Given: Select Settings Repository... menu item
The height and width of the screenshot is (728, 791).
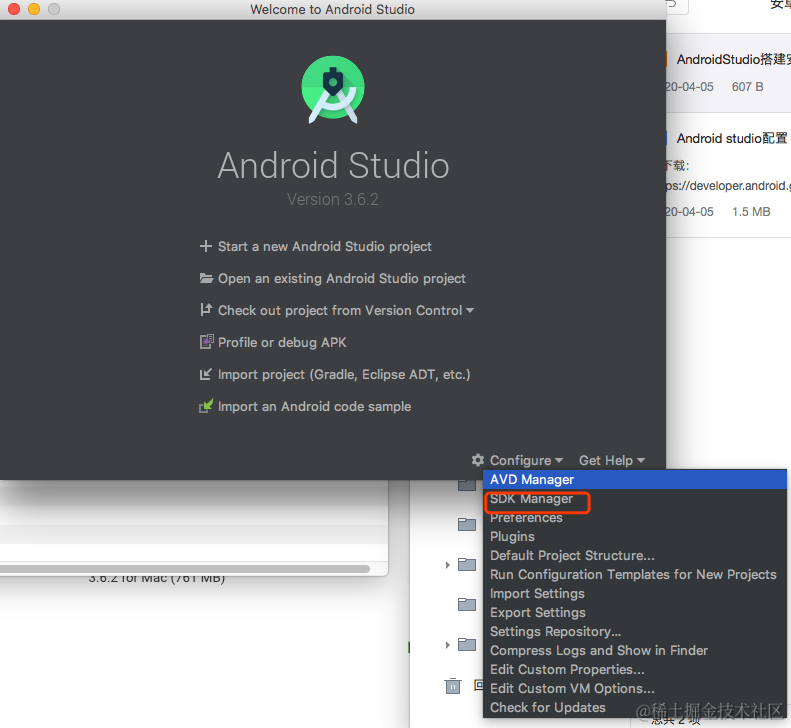Looking at the screenshot, I should tap(634, 632).
